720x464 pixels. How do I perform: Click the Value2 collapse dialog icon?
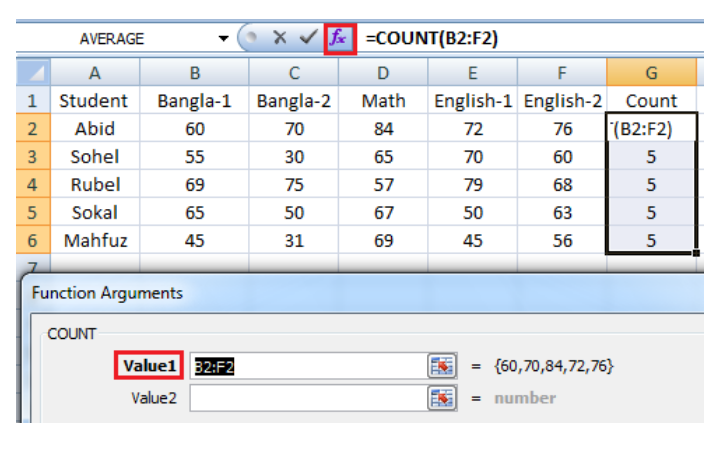pos(441,398)
